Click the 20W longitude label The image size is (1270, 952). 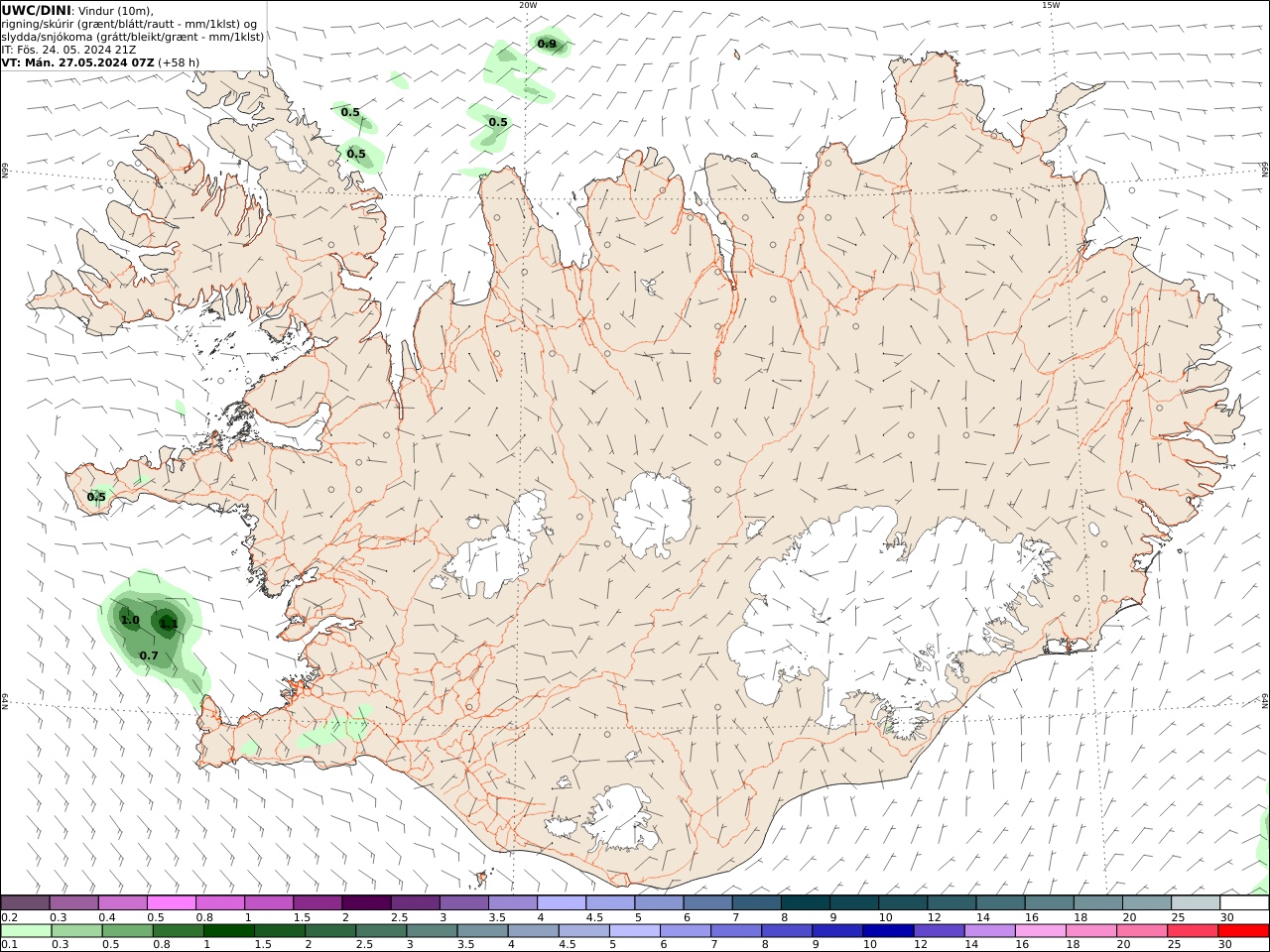(528, 5)
